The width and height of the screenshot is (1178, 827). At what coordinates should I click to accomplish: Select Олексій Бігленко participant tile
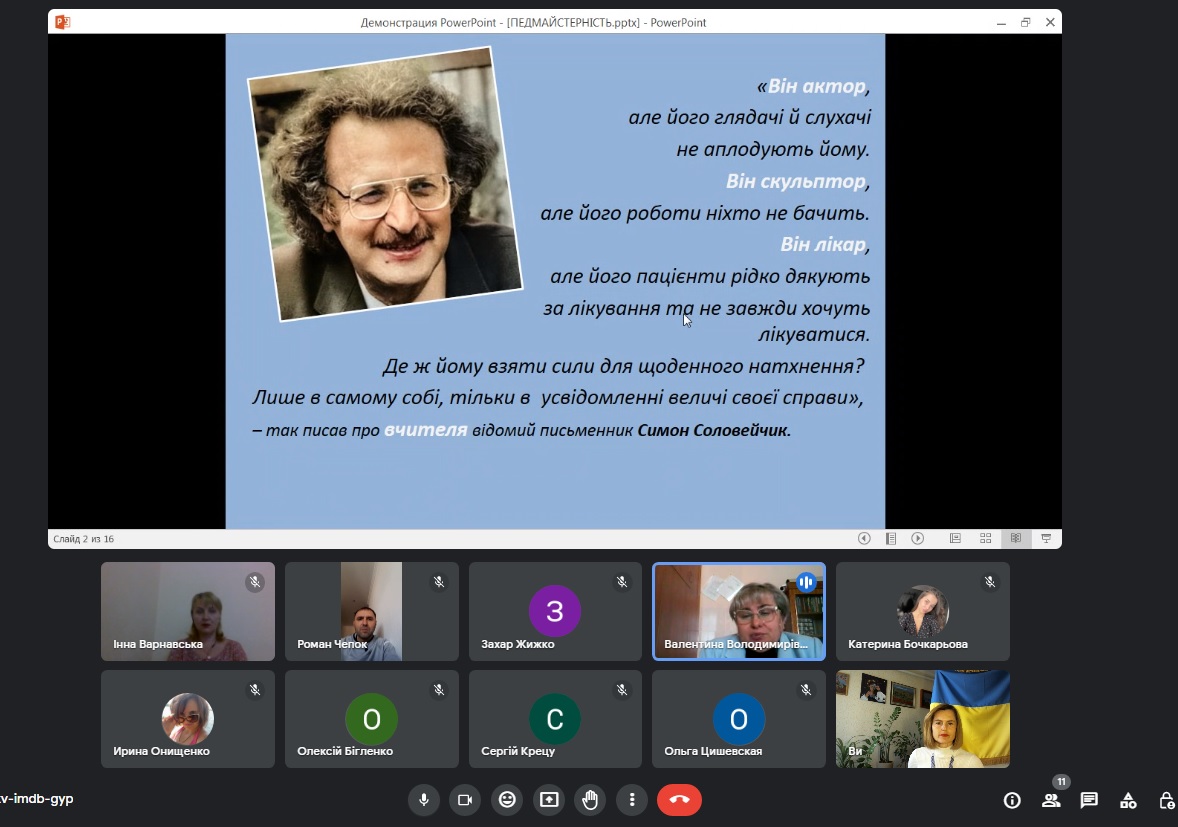point(372,719)
